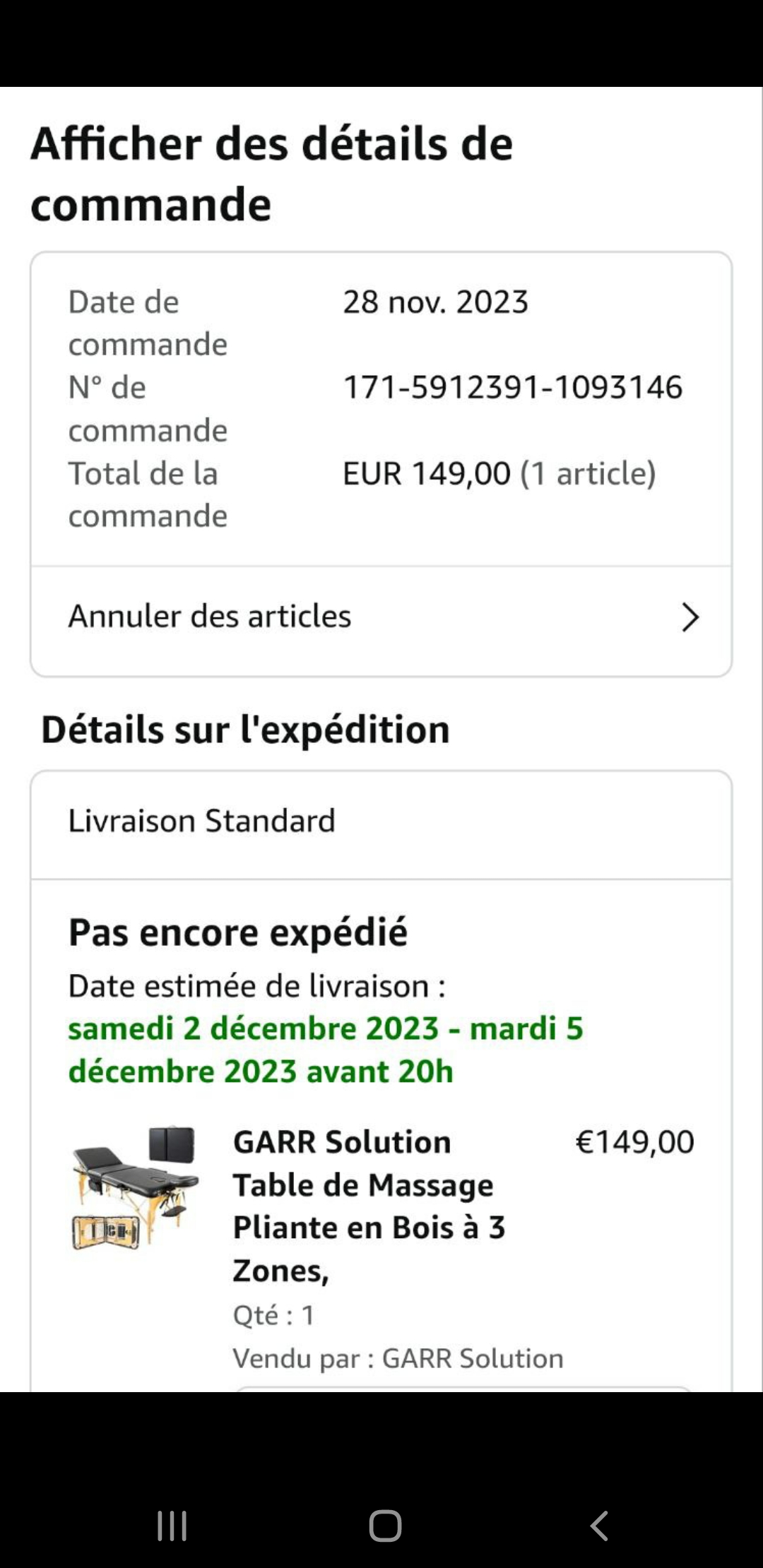Open the GARR Solution Table de Massage title

point(369,1206)
